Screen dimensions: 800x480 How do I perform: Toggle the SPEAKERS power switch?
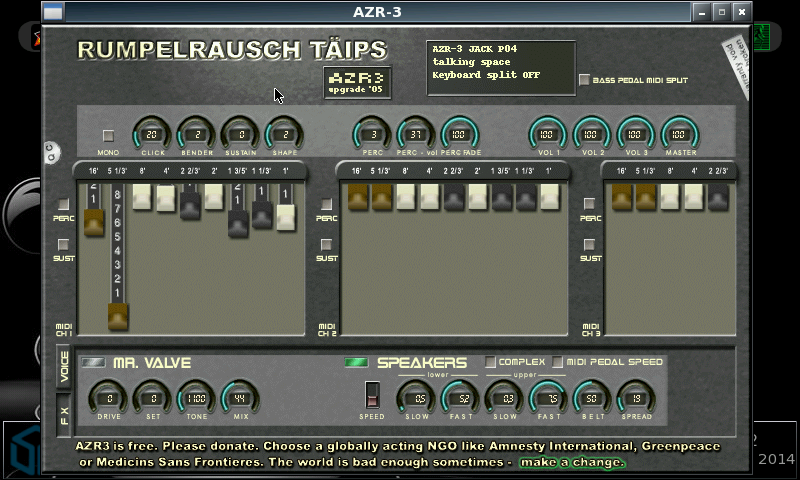point(356,362)
